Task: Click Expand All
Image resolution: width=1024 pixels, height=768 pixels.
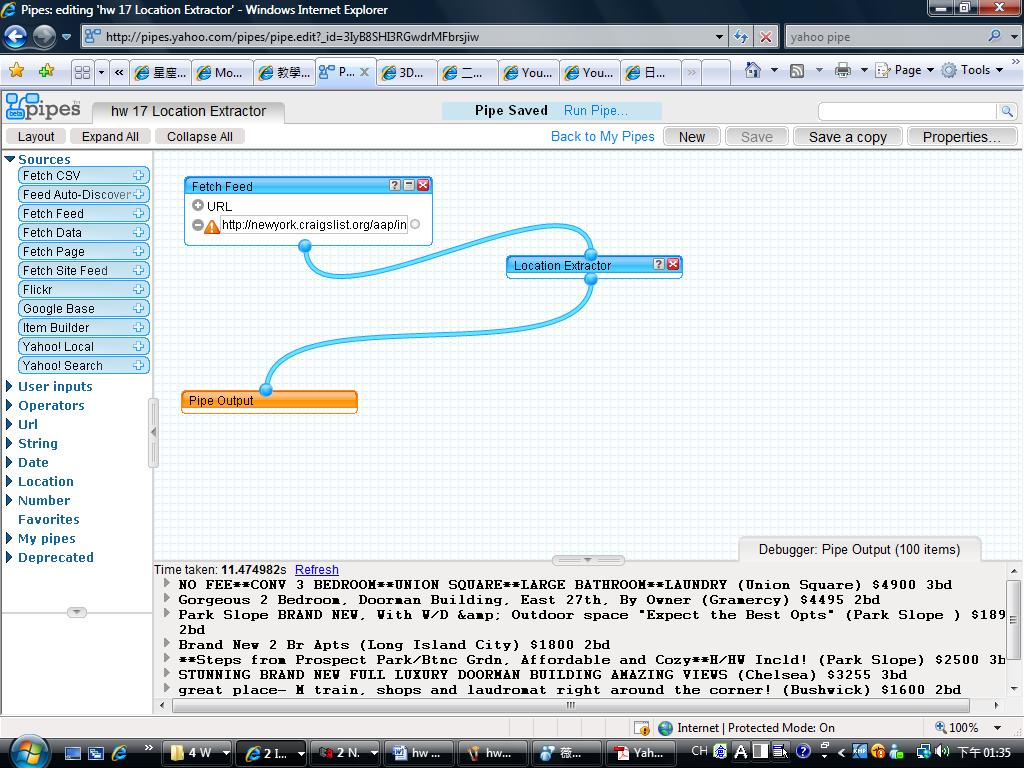Action: (x=110, y=136)
